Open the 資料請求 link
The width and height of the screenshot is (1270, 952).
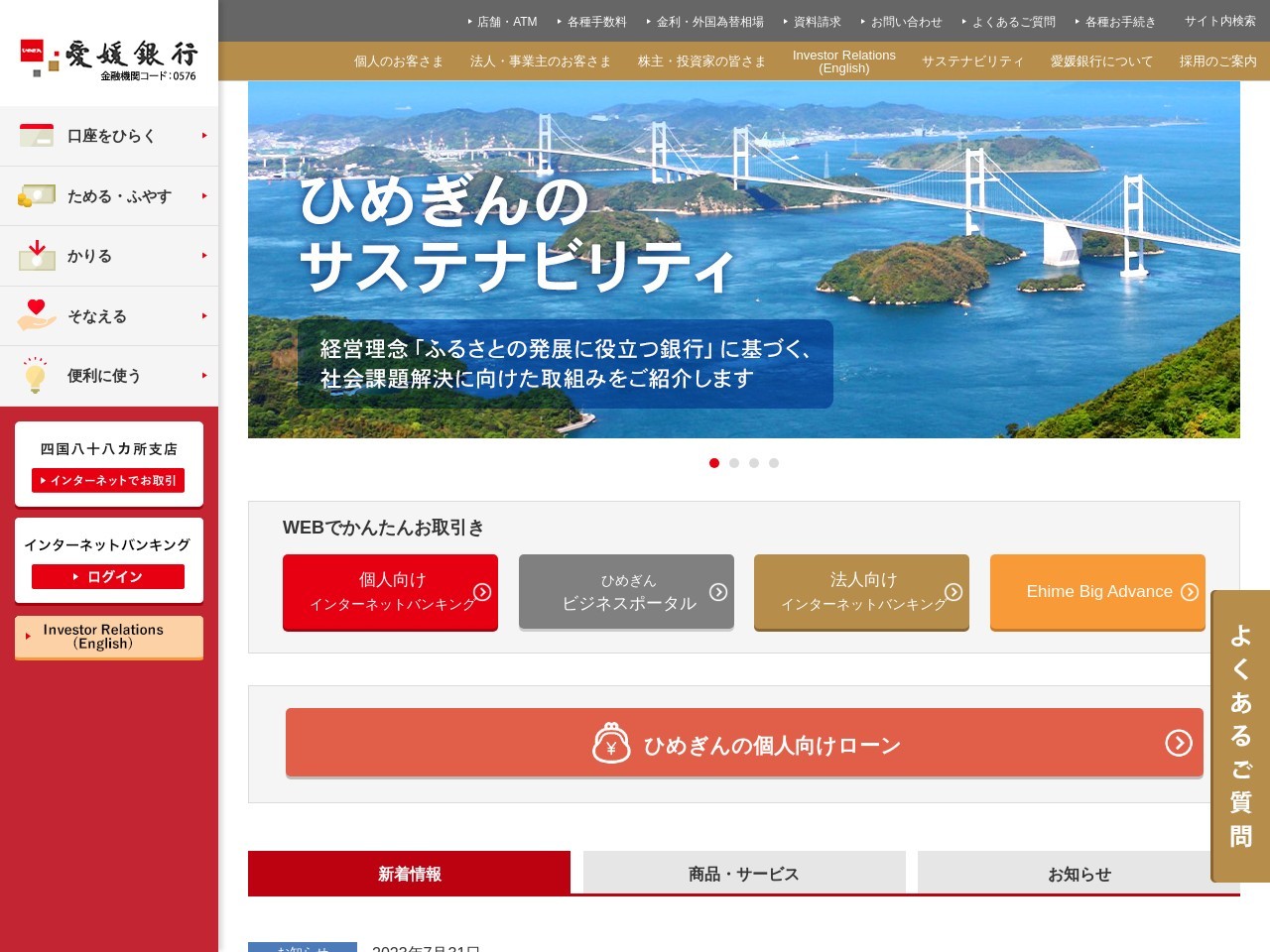813,21
